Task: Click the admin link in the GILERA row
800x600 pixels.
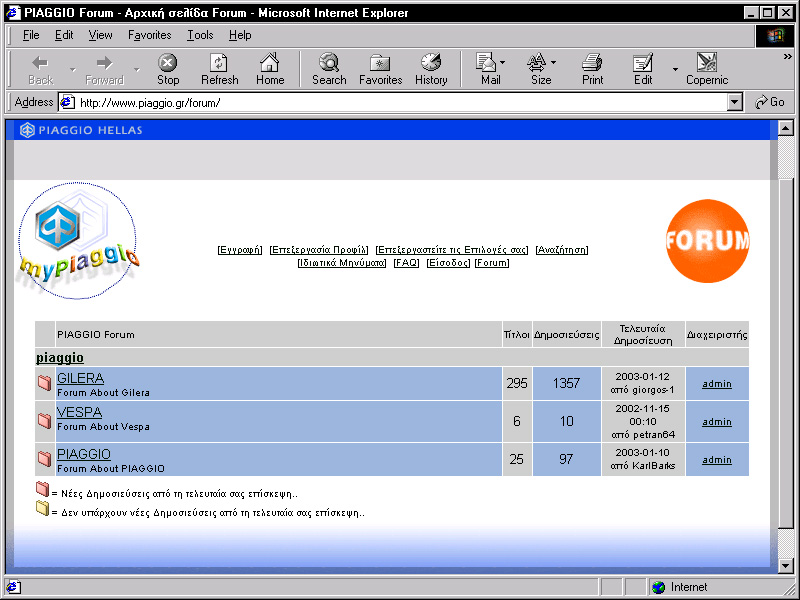Action: point(717,384)
